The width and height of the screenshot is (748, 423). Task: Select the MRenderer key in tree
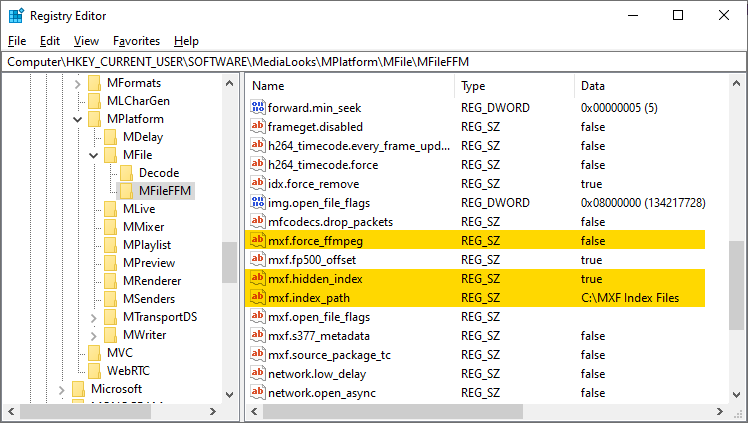point(152,281)
